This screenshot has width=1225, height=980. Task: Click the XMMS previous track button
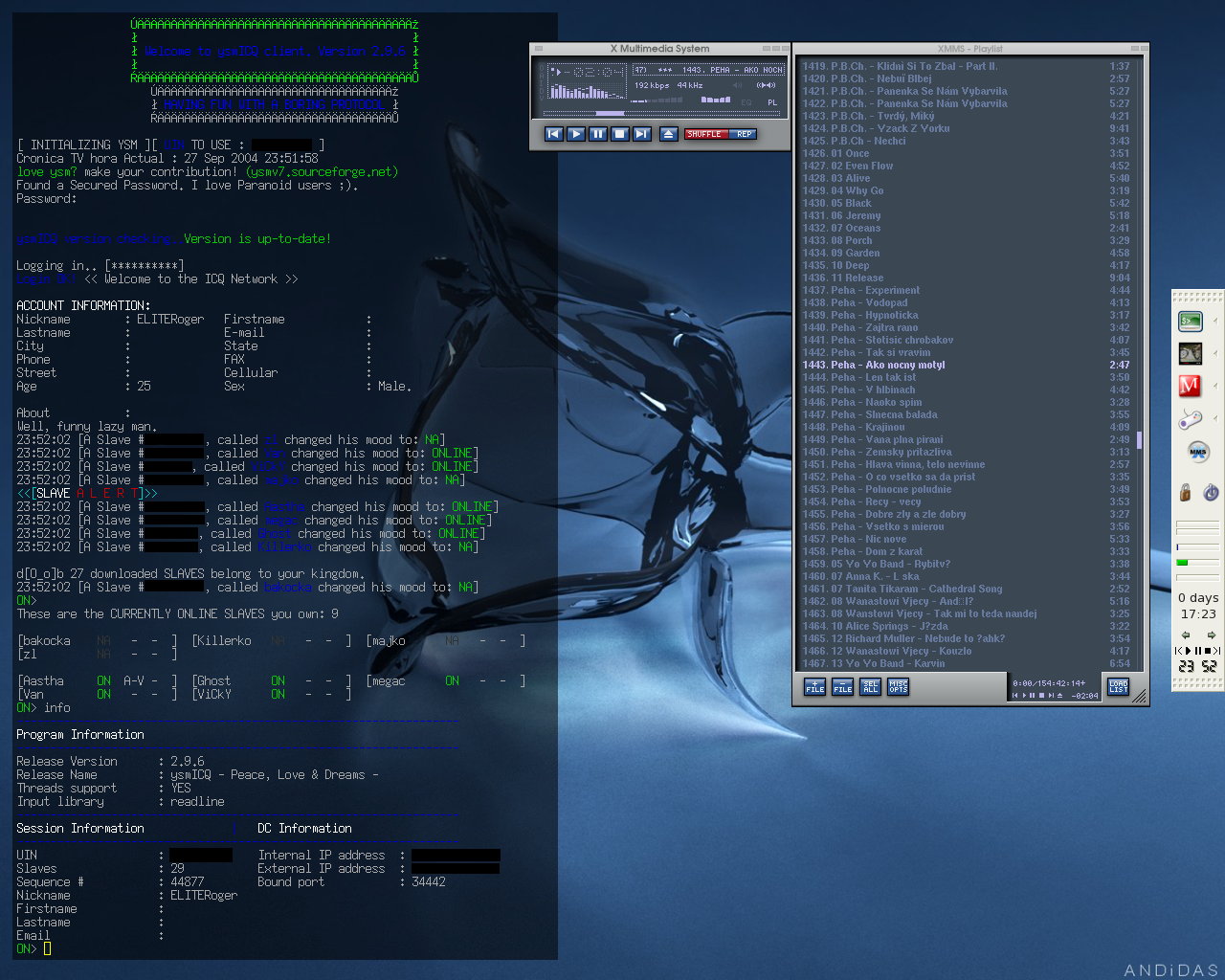click(x=553, y=134)
